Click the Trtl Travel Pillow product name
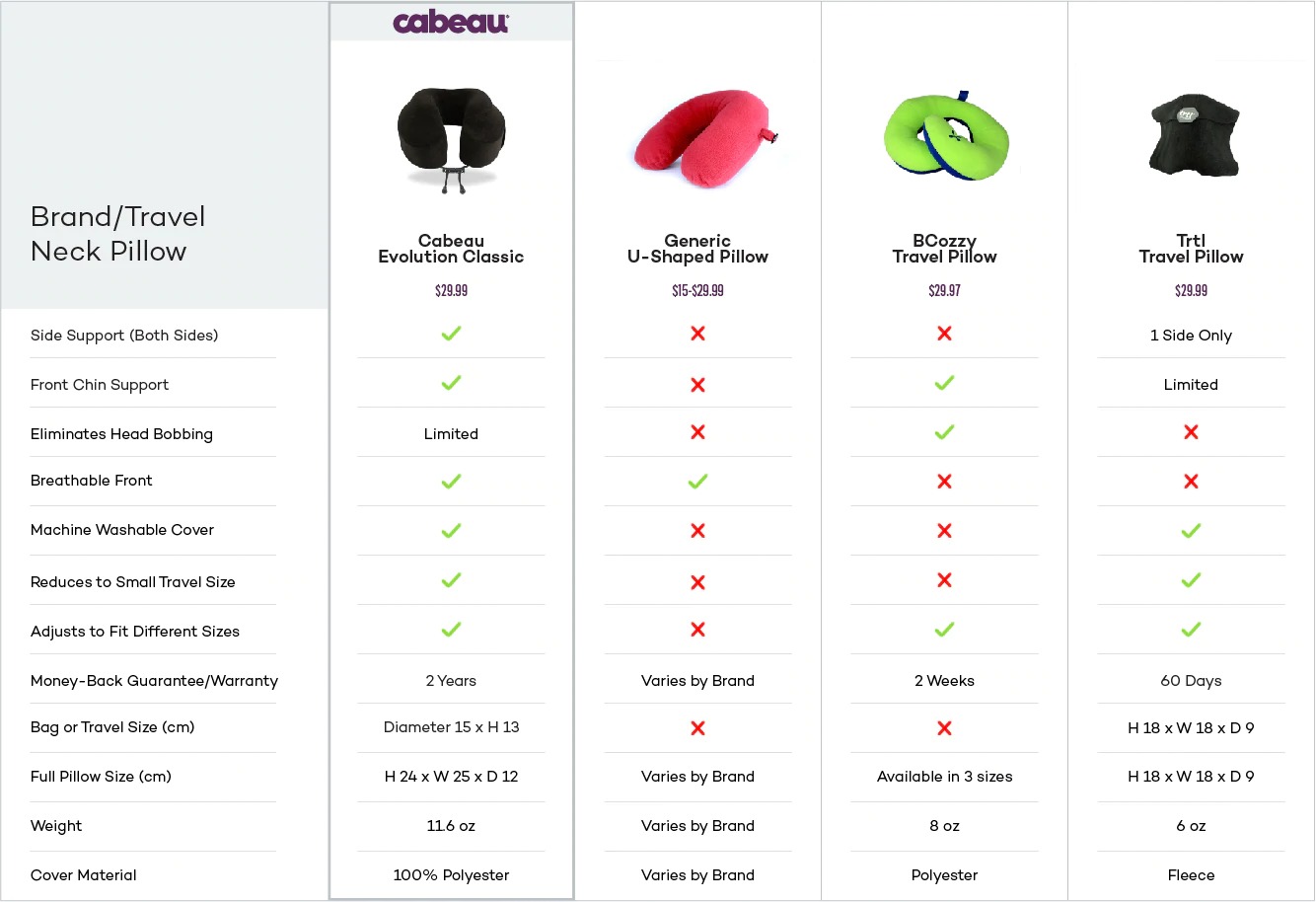The width and height of the screenshot is (1316, 902). [x=1191, y=249]
